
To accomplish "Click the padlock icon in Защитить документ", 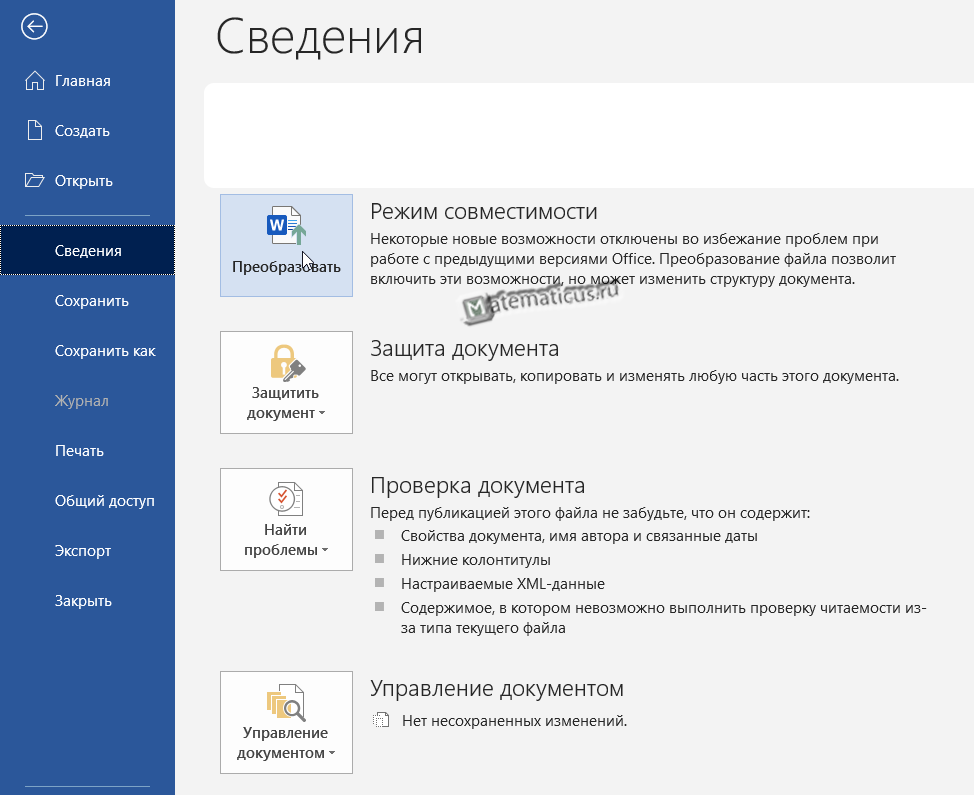I will click(x=285, y=363).
